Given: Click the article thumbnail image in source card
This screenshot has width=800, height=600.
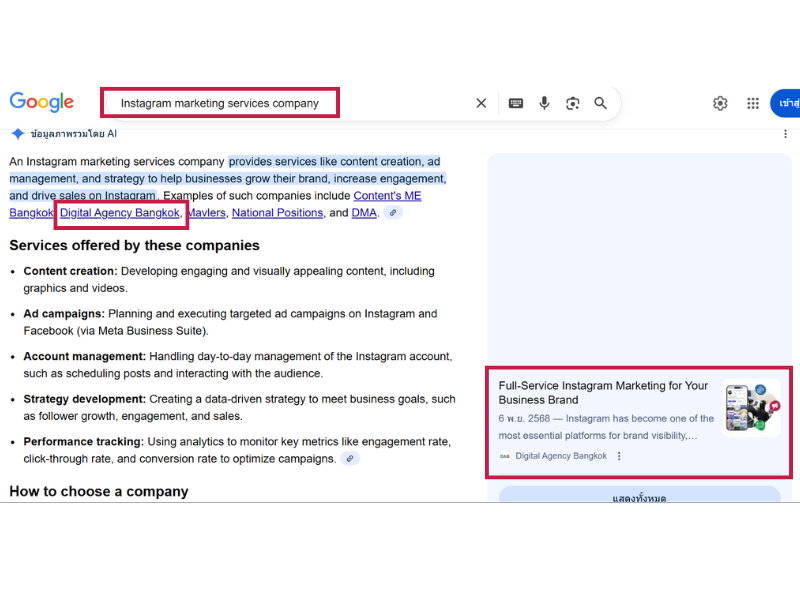Looking at the screenshot, I should pyautogui.click(x=751, y=408).
